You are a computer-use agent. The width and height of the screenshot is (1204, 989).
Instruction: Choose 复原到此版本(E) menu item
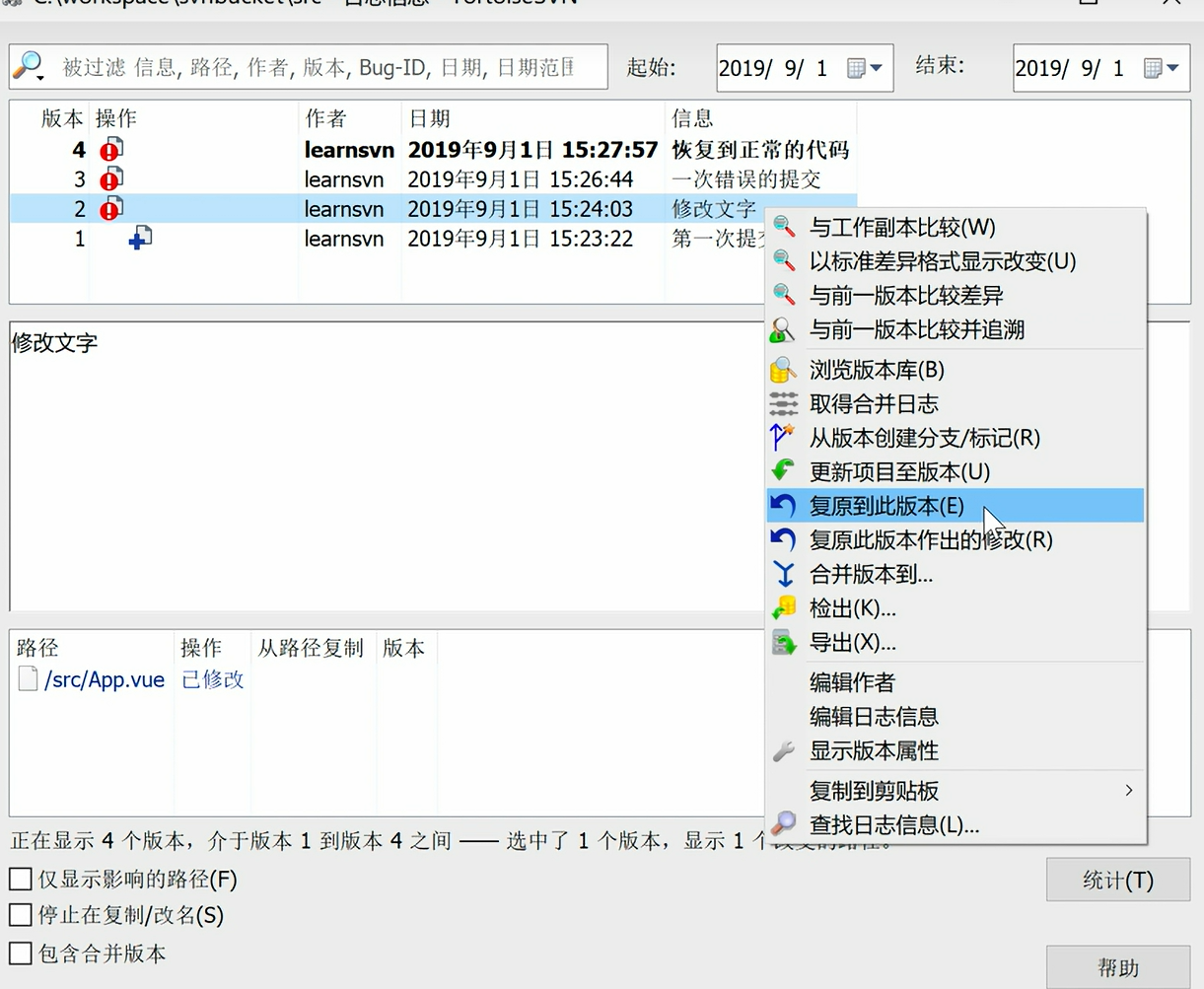pyautogui.click(x=956, y=506)
